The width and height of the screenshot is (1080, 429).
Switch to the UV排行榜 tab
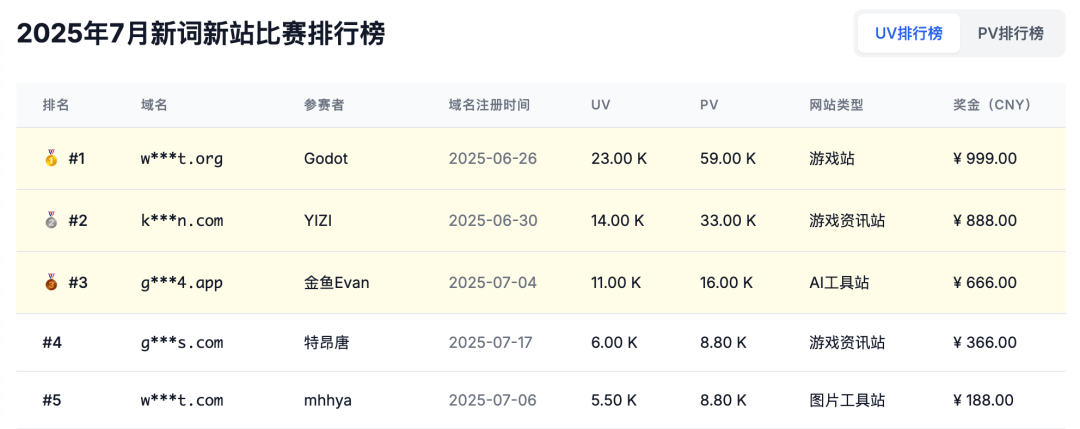point(908,33)
